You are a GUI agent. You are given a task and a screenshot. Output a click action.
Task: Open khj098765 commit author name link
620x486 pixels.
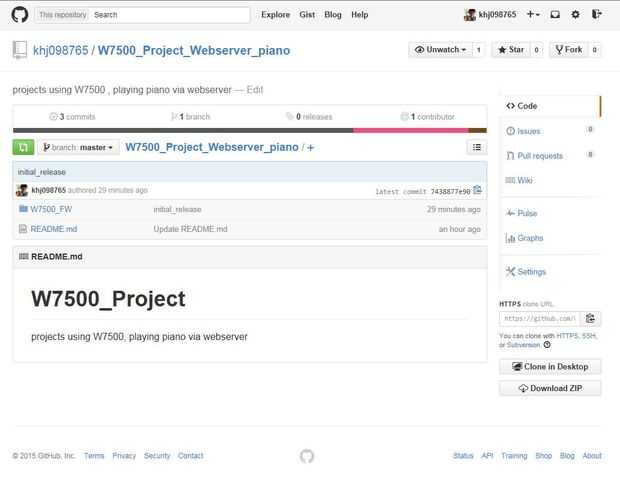49,190
